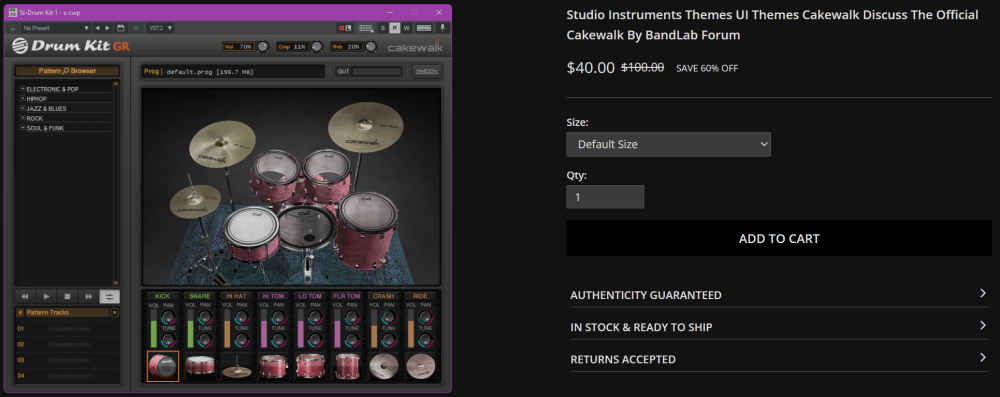Viewport: 1000px width, 397px height.
Task: Click the crash cymbal icon
Action: 384,367
